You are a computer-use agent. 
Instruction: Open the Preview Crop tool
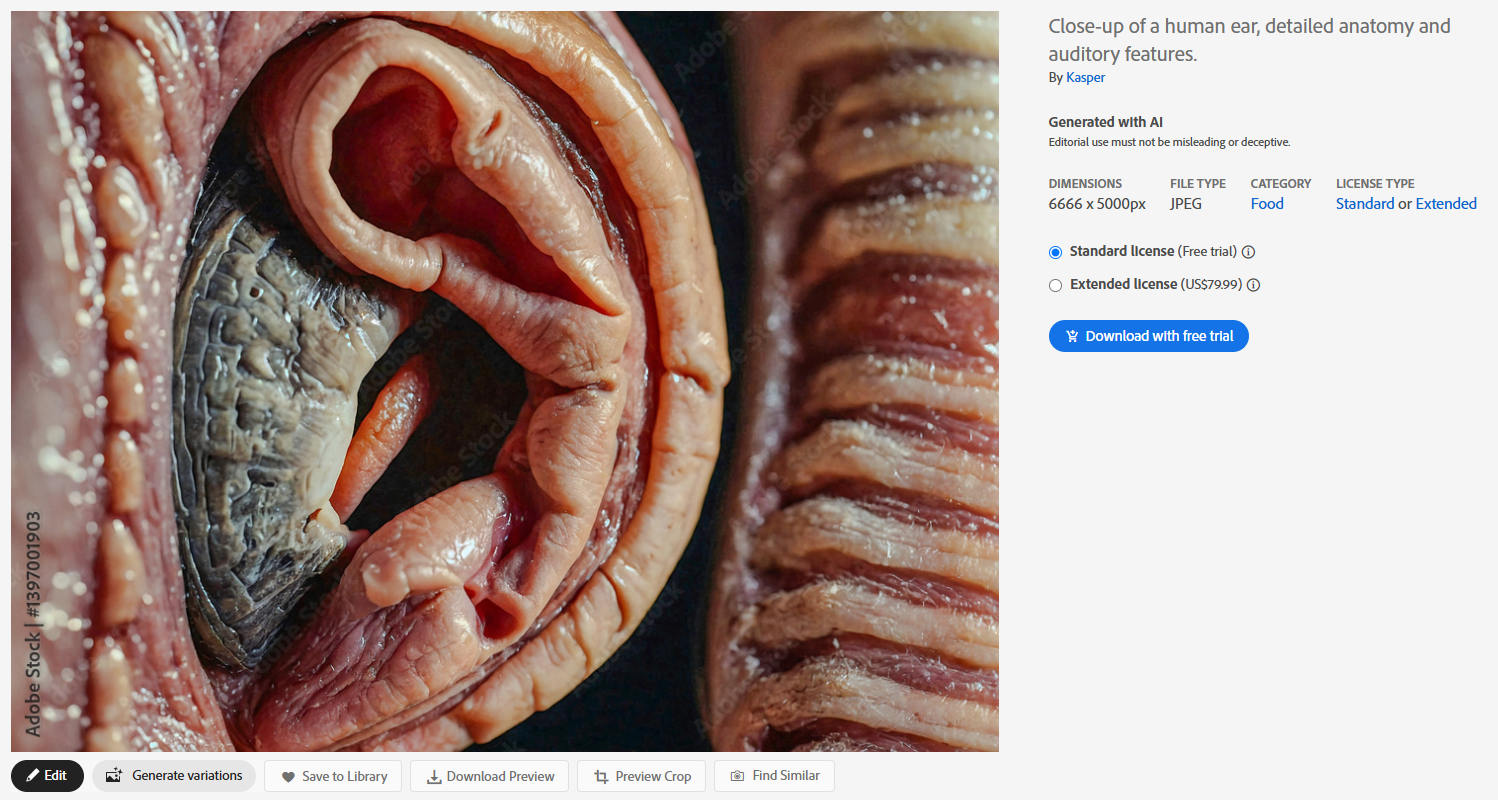[642, 776]
